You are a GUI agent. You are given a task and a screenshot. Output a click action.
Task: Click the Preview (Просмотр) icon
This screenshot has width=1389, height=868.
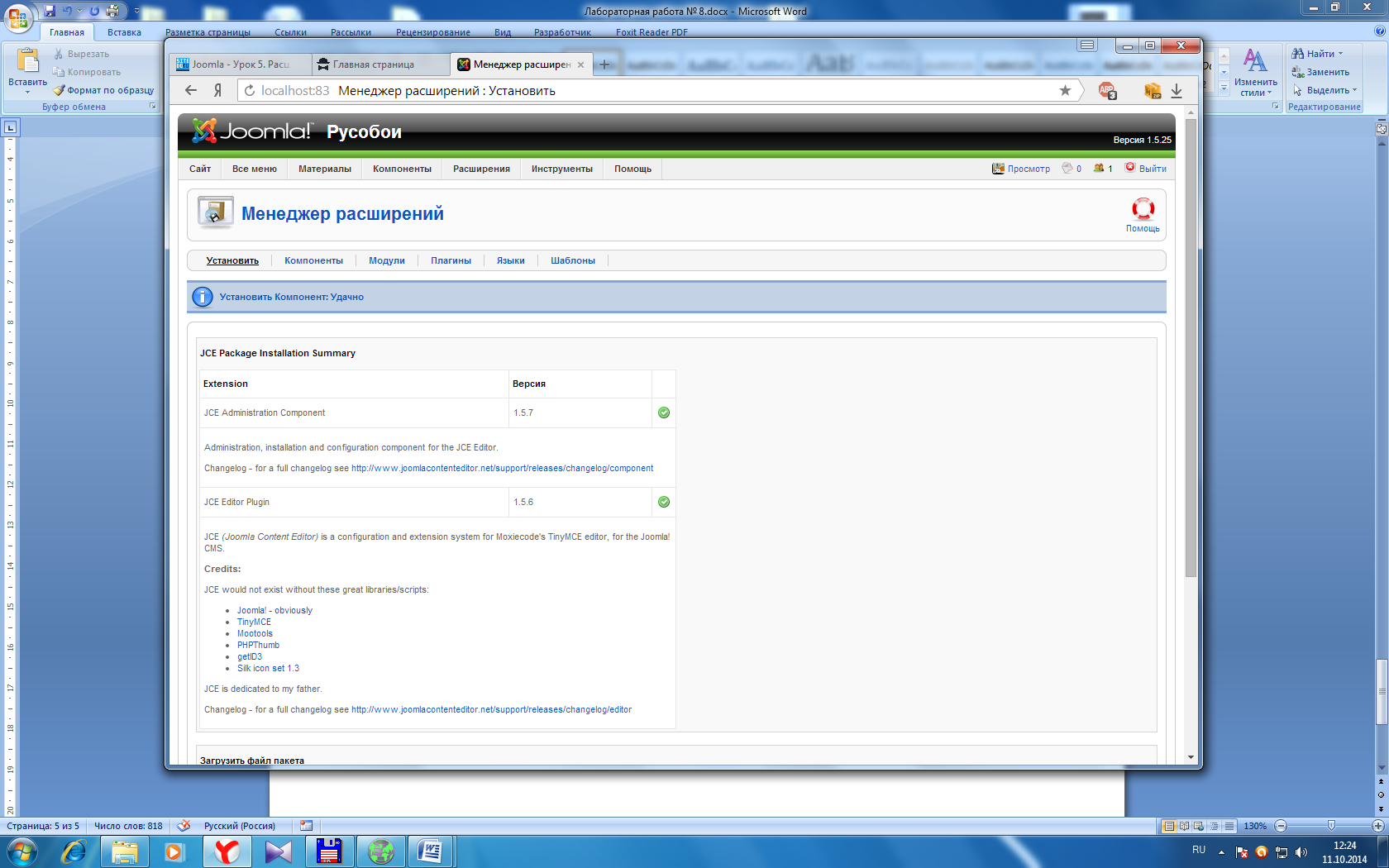tap(998, 168)
